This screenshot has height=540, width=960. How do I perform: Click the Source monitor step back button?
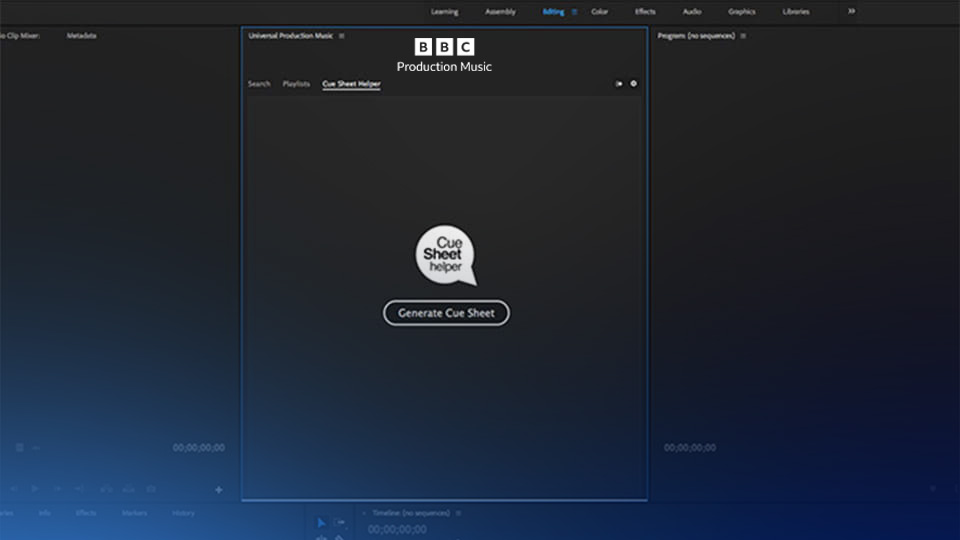point(13,489)
